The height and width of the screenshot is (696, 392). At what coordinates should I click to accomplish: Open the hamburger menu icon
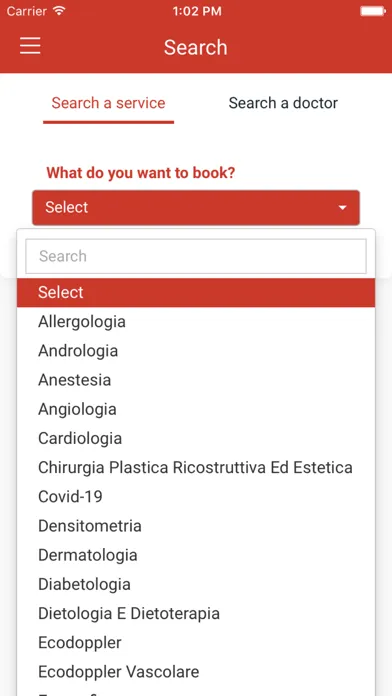coord(30,46)
